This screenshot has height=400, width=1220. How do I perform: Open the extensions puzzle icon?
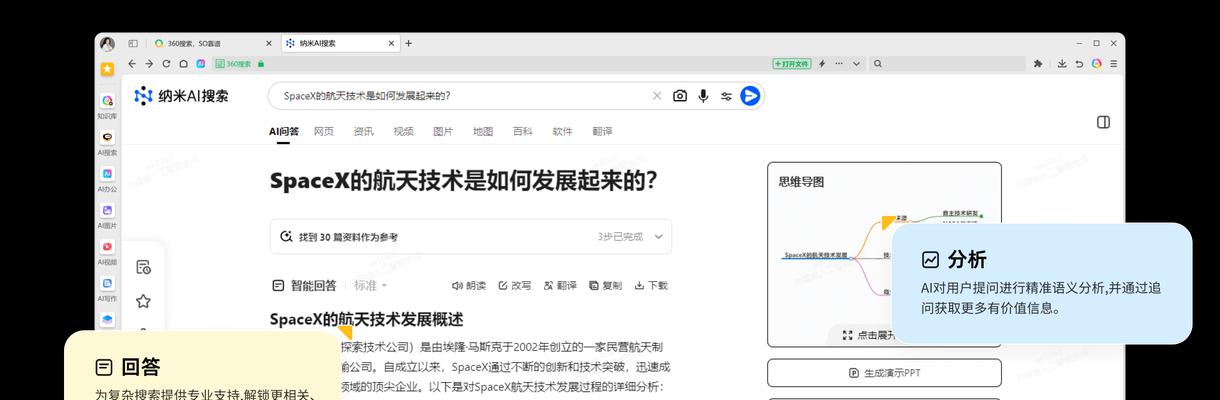(x=1038, y=63)
